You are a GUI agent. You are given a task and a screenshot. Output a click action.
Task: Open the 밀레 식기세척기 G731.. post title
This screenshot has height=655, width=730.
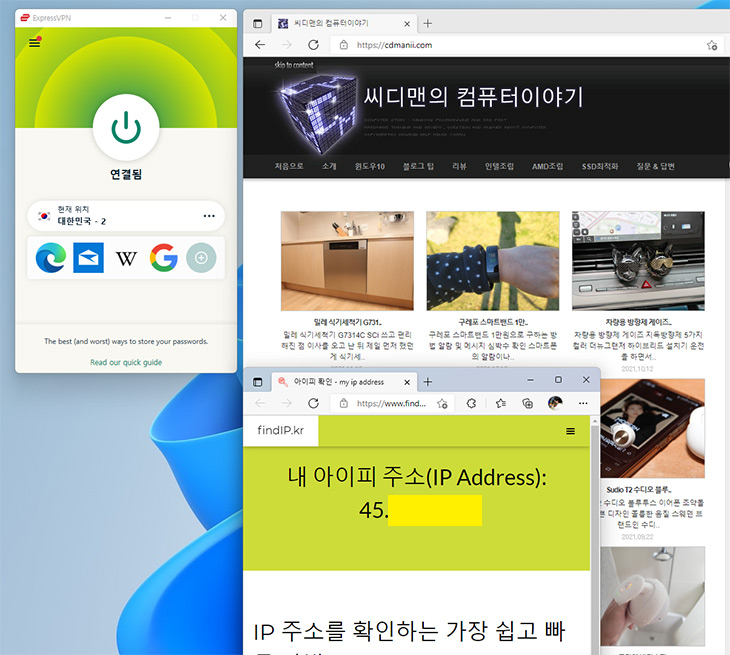(348, 322)
